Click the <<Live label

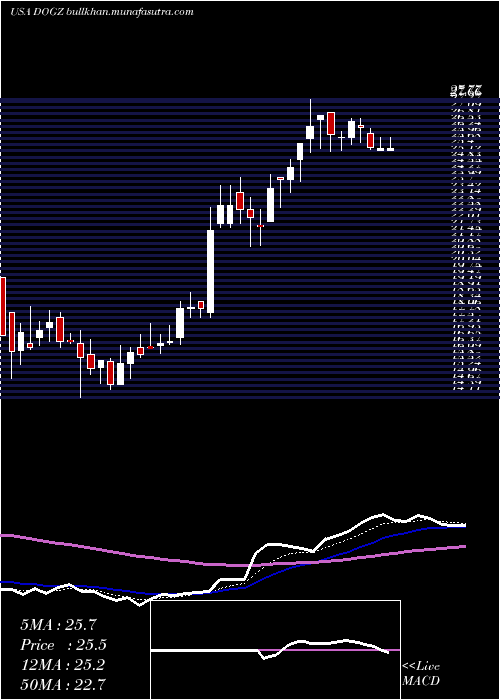click(x=421, y=667)
